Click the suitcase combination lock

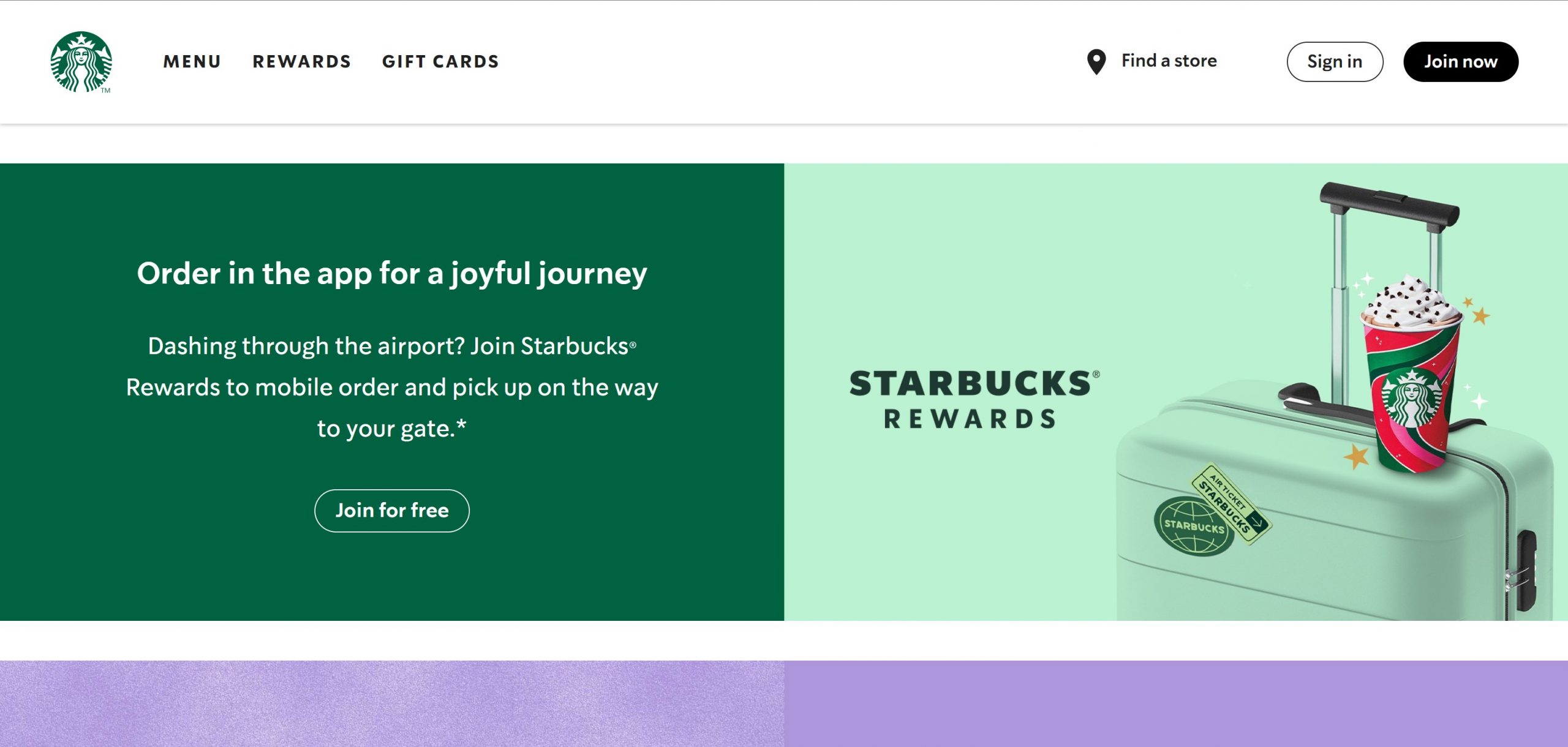[1525, 569]
